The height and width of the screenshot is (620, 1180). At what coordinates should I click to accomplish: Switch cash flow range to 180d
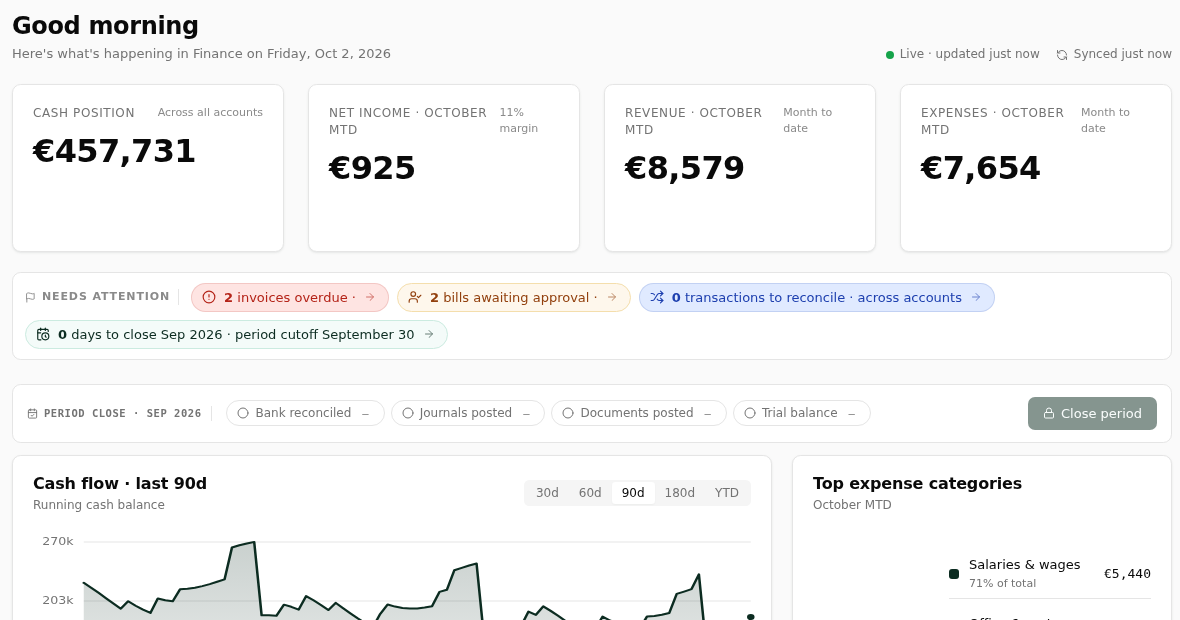pos(680,493)
